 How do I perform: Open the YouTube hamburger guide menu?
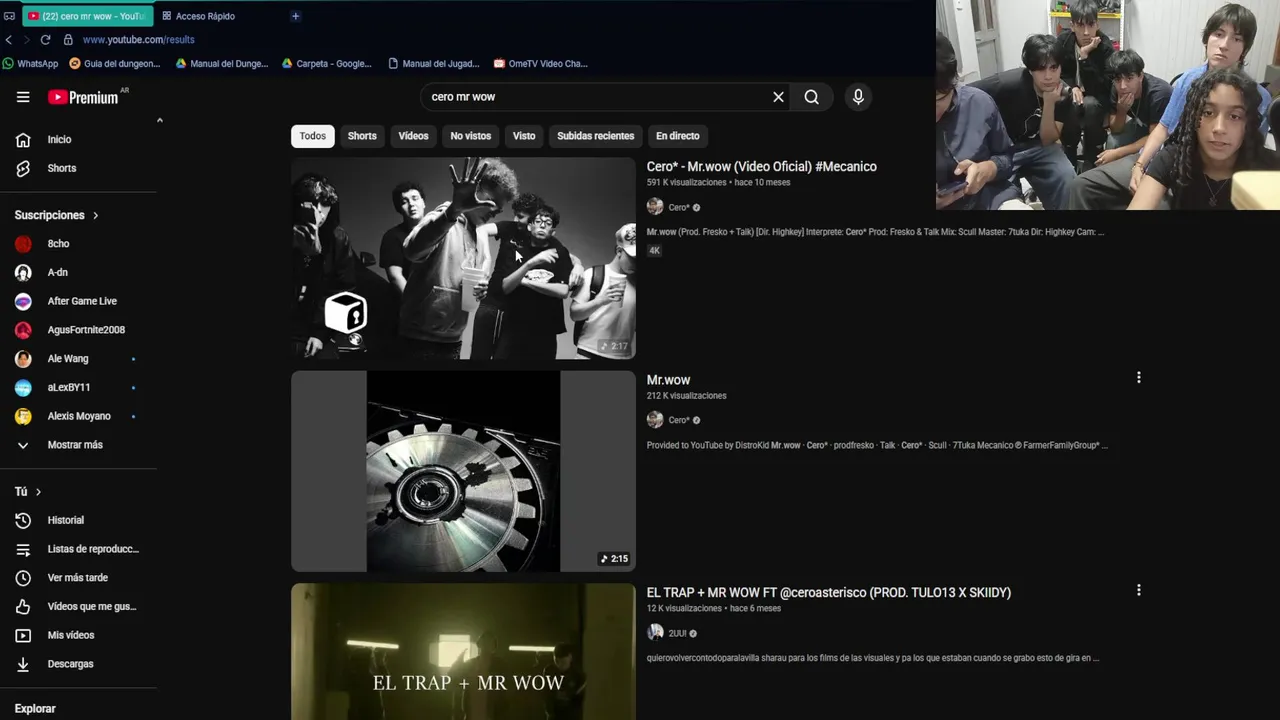click(23, 97)
